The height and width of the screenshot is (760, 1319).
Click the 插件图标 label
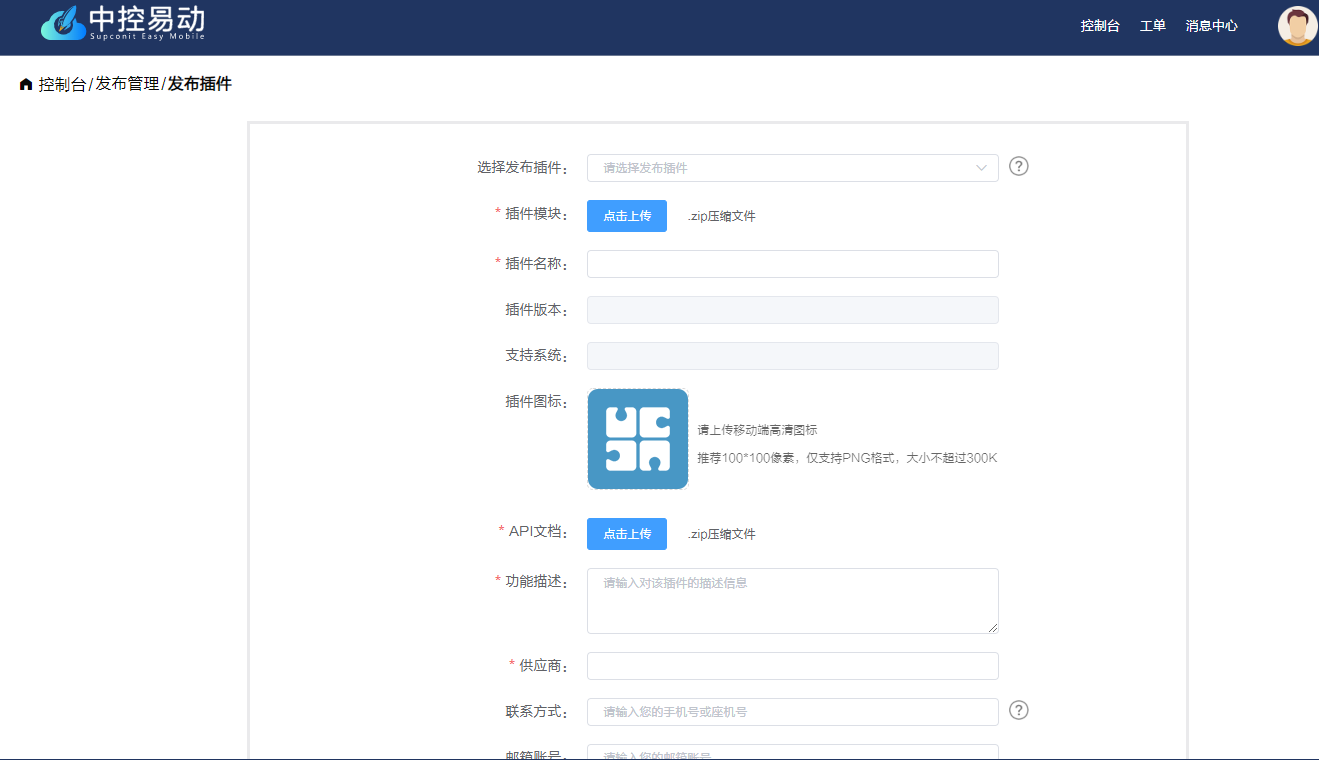tap(537, 402)
